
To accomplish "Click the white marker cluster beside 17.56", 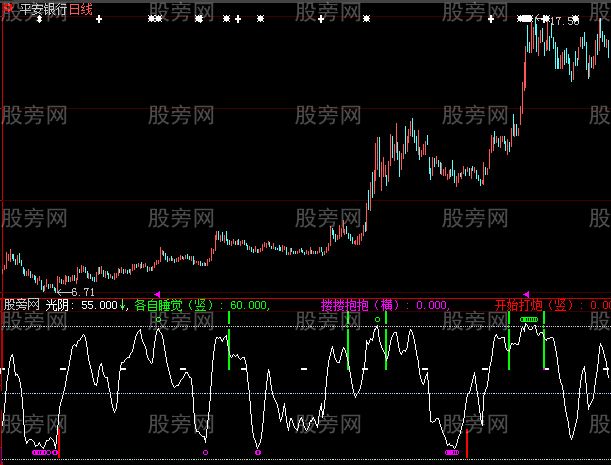I will (527, 19).
